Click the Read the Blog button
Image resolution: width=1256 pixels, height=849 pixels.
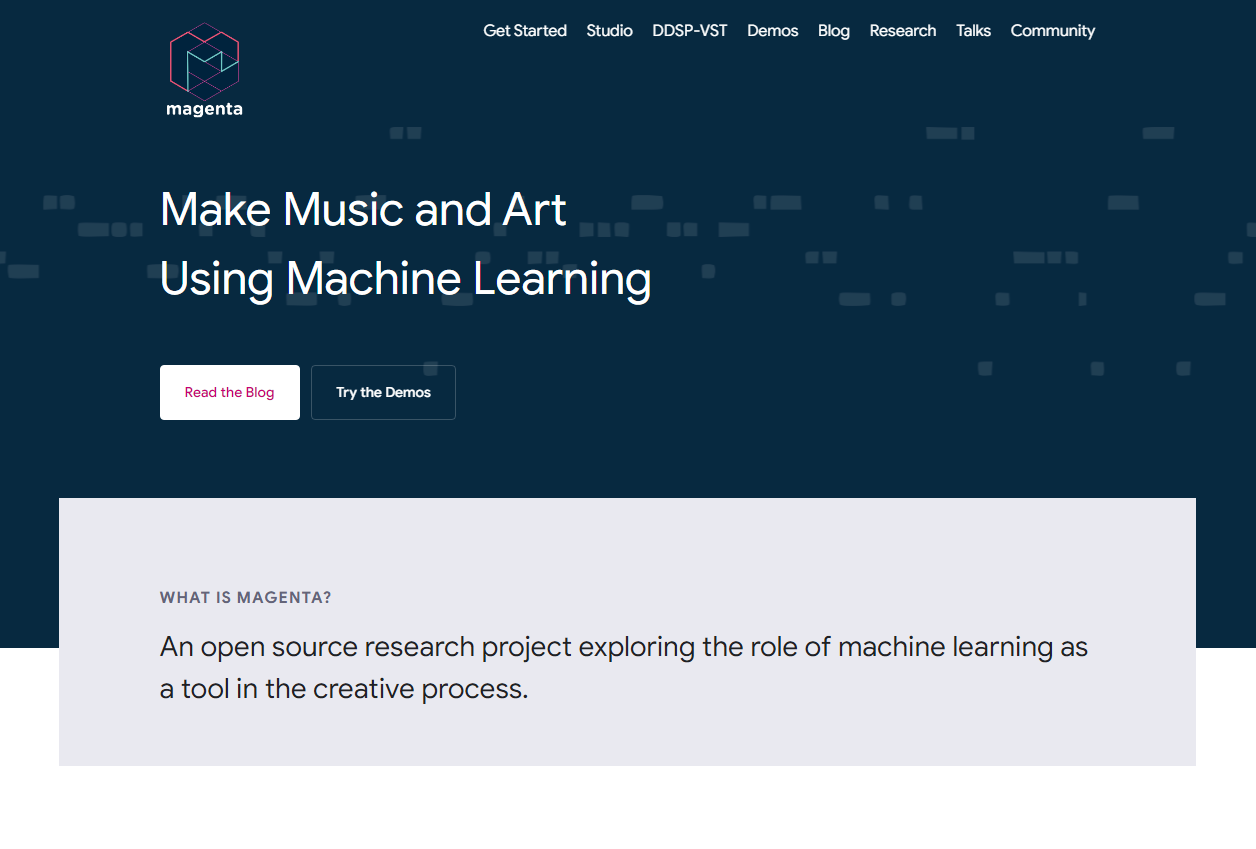(230, 392)
